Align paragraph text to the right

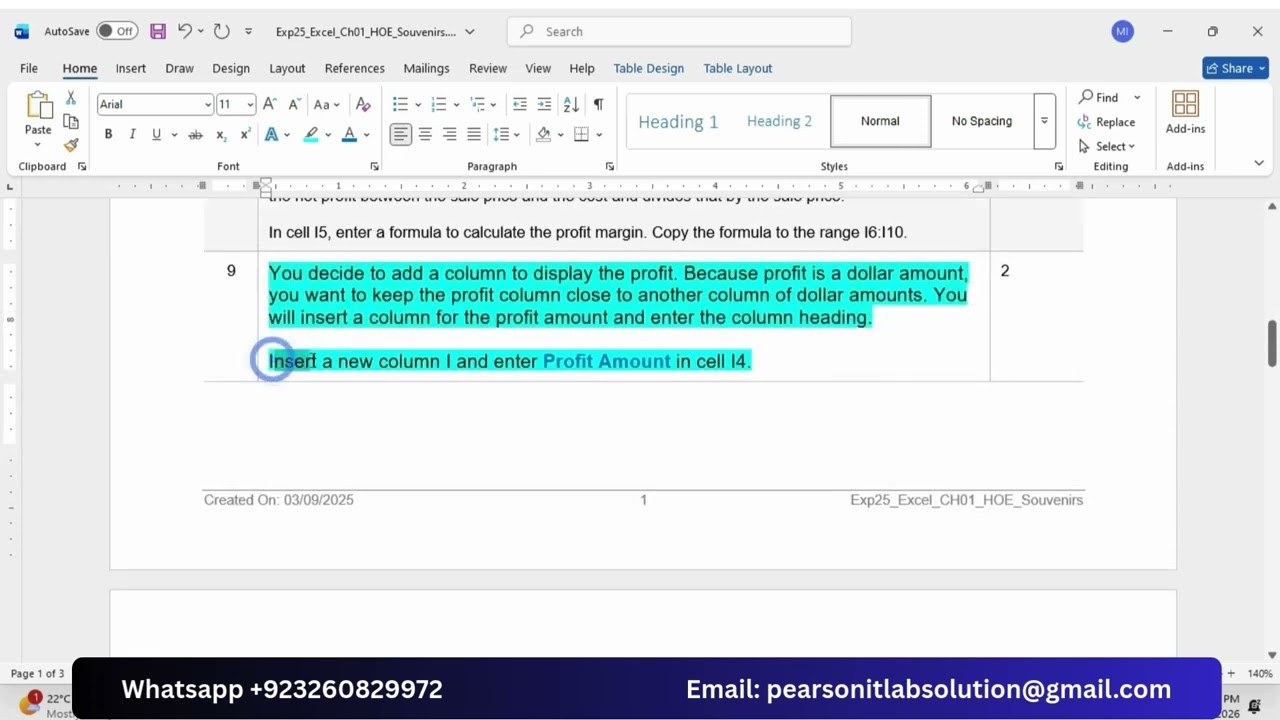pyautogui.click(x=449, y=134)
